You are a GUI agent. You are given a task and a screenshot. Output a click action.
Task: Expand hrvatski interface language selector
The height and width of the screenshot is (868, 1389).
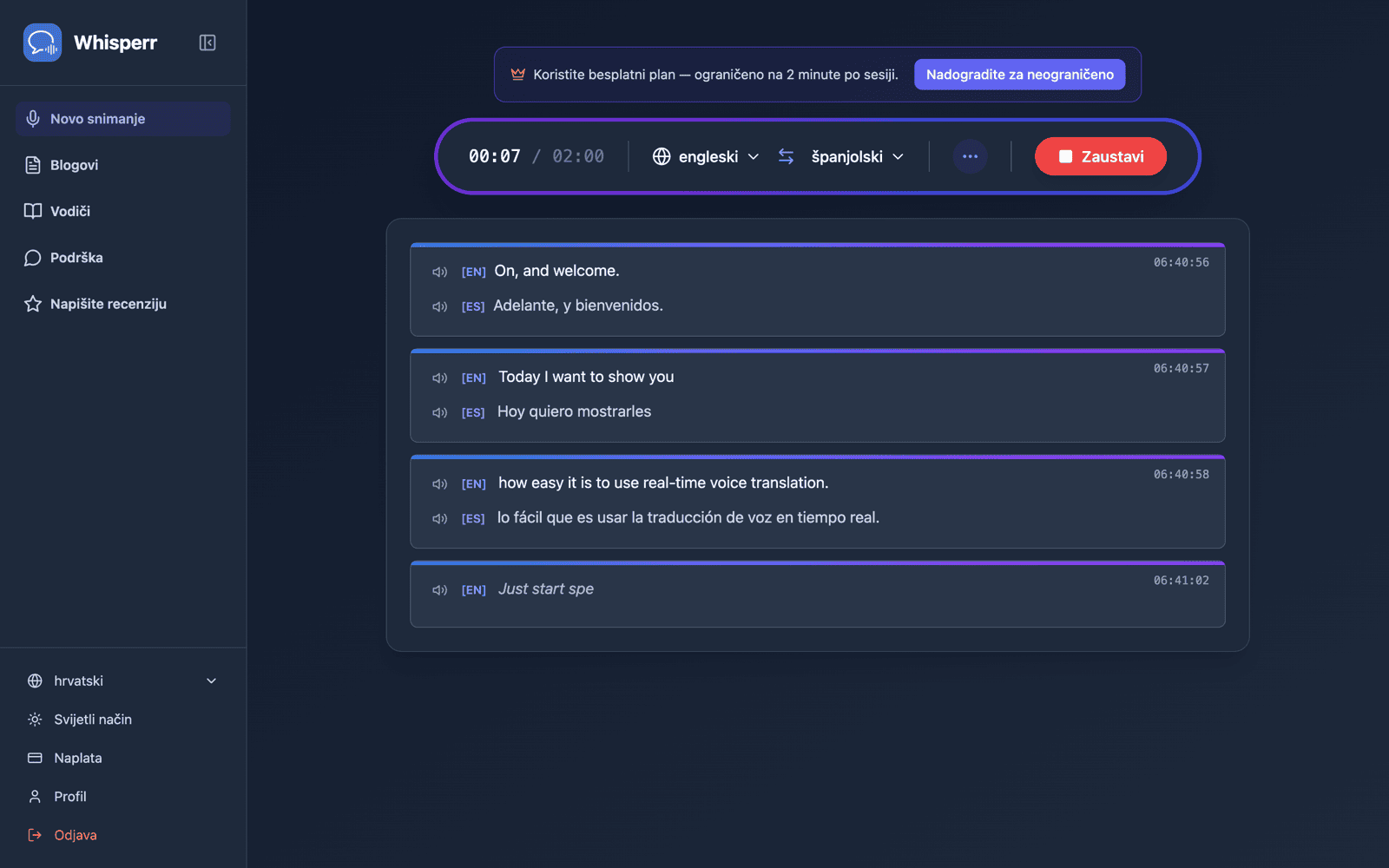pyautogui.click(x=122, y=681)
